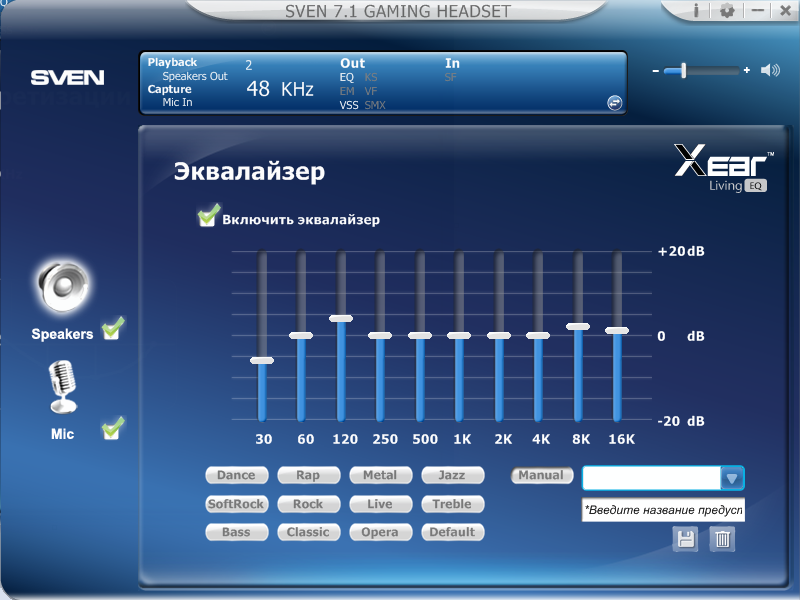Open the info icon in title bar
Image resolution: width=800 pixels, height=600 pixels.
pyautogui.click(x=696, y=10)
